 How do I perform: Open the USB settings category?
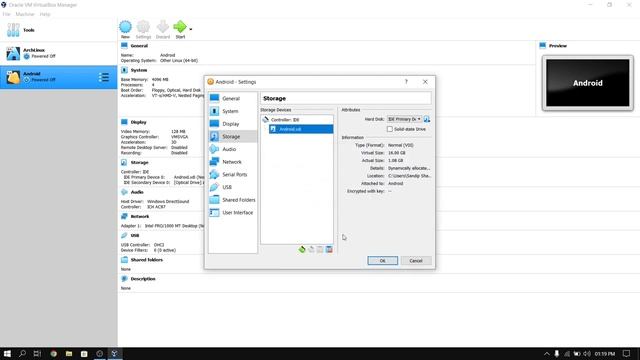click(233, 187)
